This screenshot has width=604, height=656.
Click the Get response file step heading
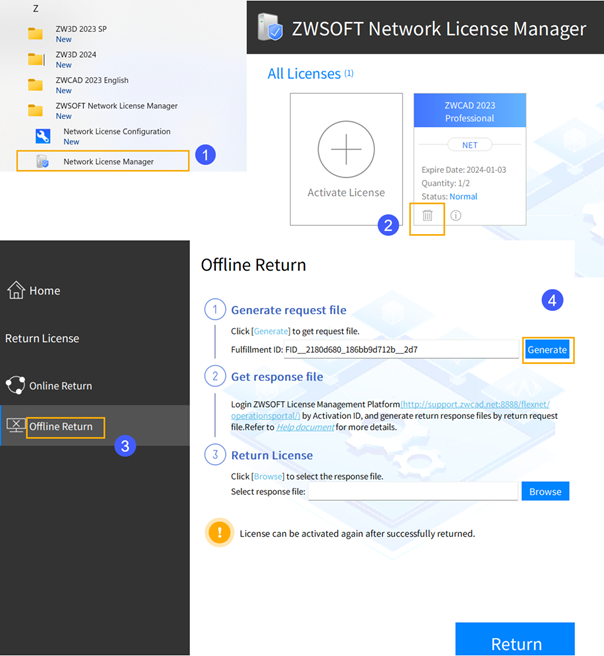pyautogui.click(x=277, y=377)
